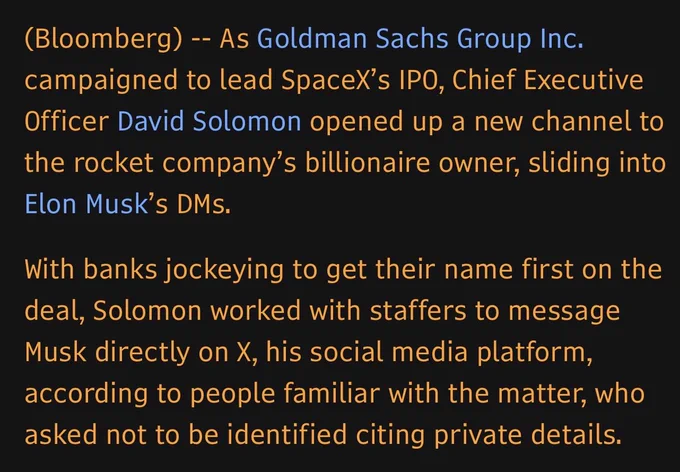Click the "(Bloomberg)" source label
Viewport: 680px width, 472px height.
coord(104,39)
